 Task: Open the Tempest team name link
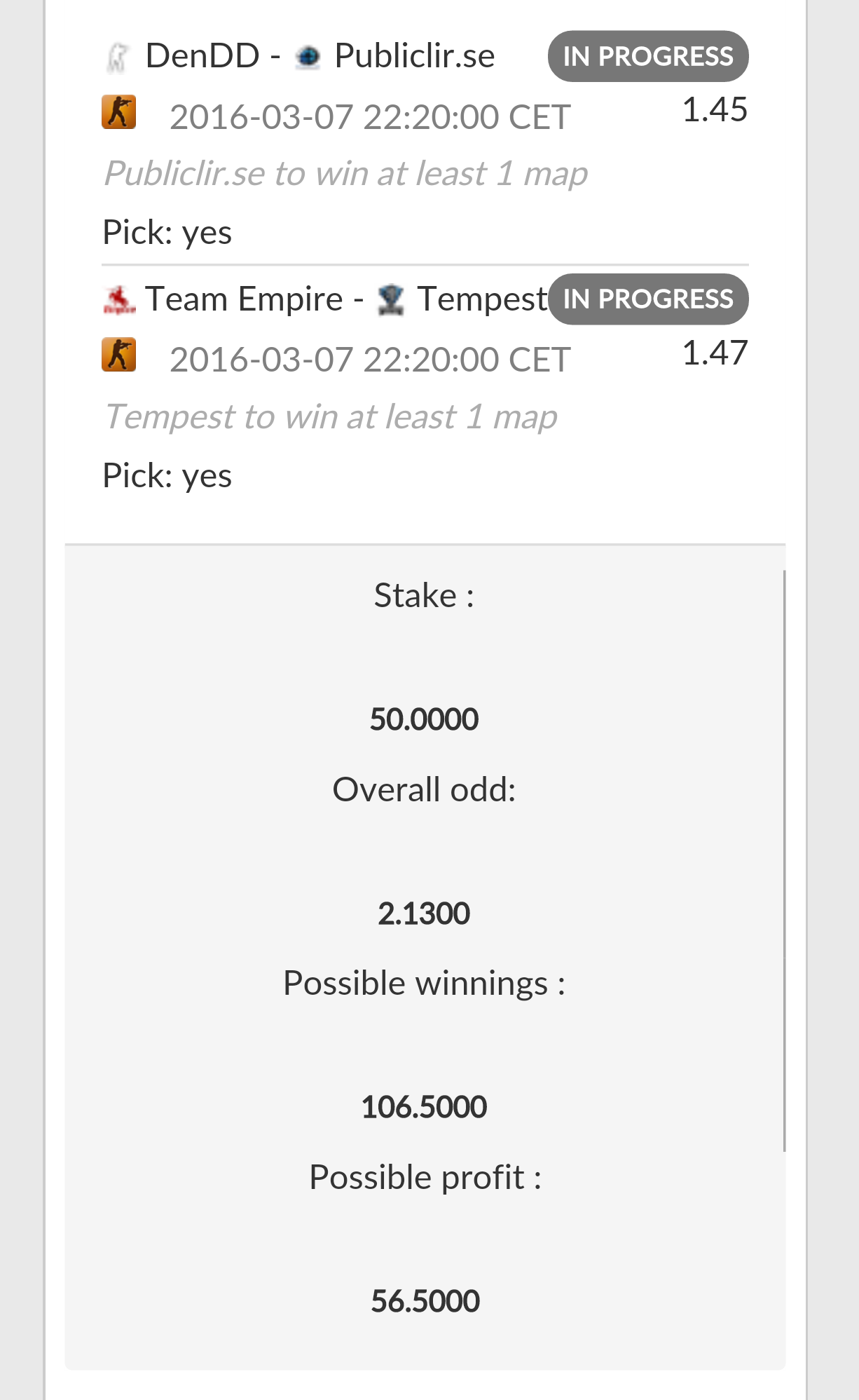(x=482, y=299)
